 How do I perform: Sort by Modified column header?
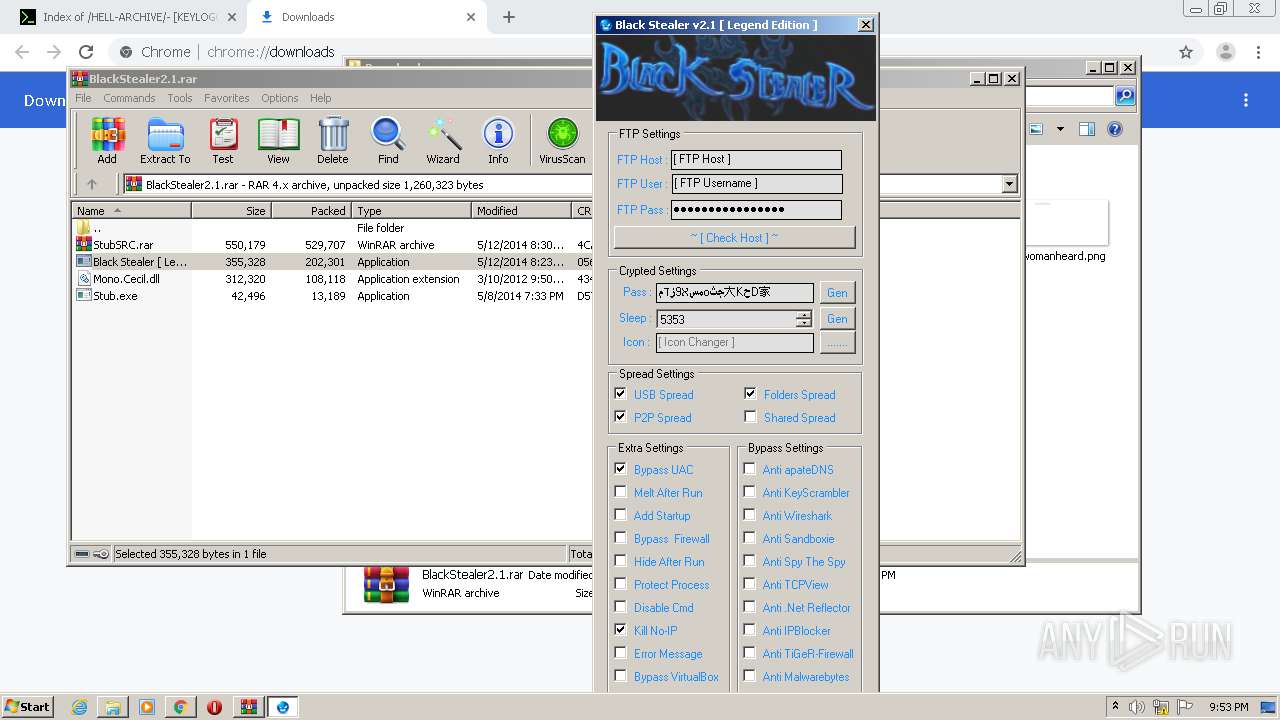(521, 211)
